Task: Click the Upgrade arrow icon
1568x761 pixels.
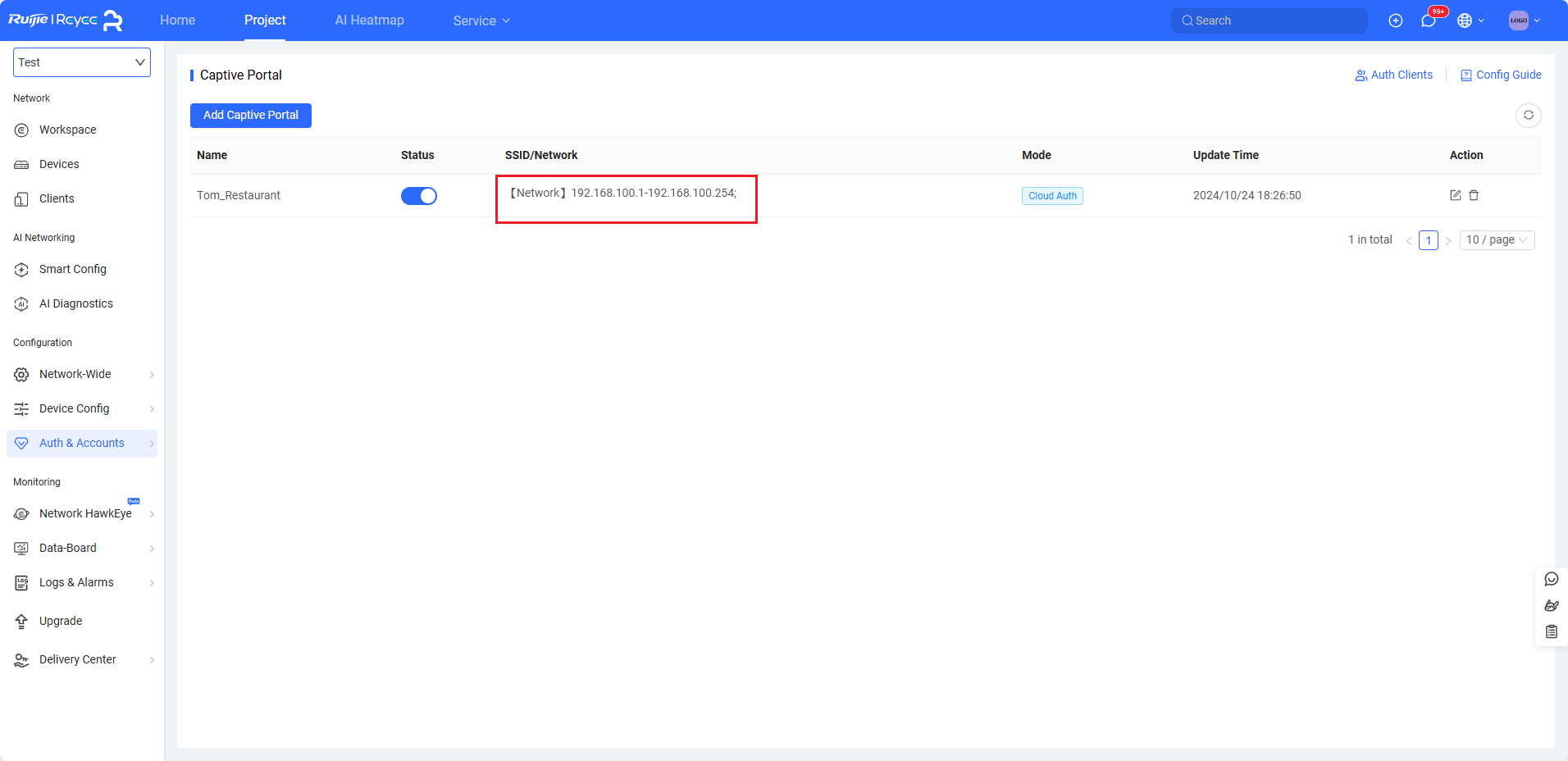Action: coord(22,622)
